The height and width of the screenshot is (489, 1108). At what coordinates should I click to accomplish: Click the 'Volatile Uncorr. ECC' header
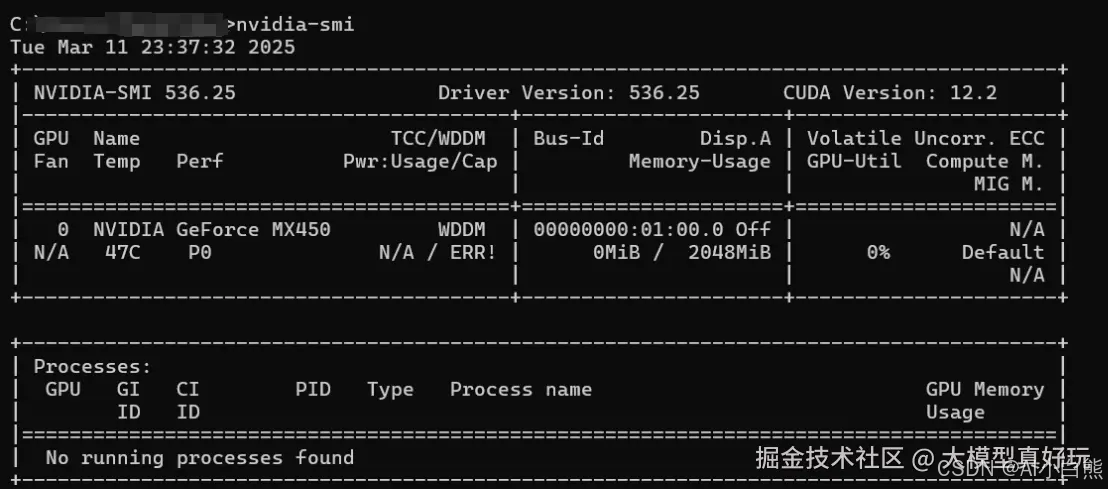[926, 139]
